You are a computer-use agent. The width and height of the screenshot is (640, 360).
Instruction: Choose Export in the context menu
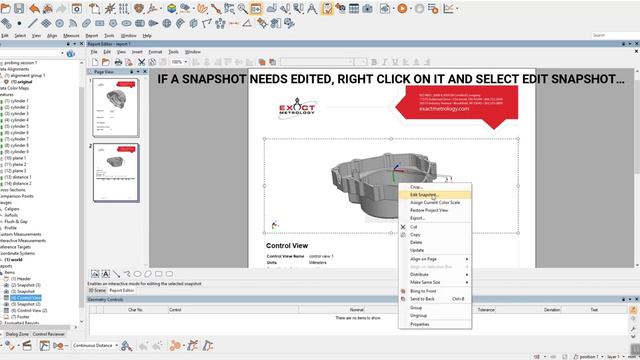pyautogui.click(x=435, y=218)
